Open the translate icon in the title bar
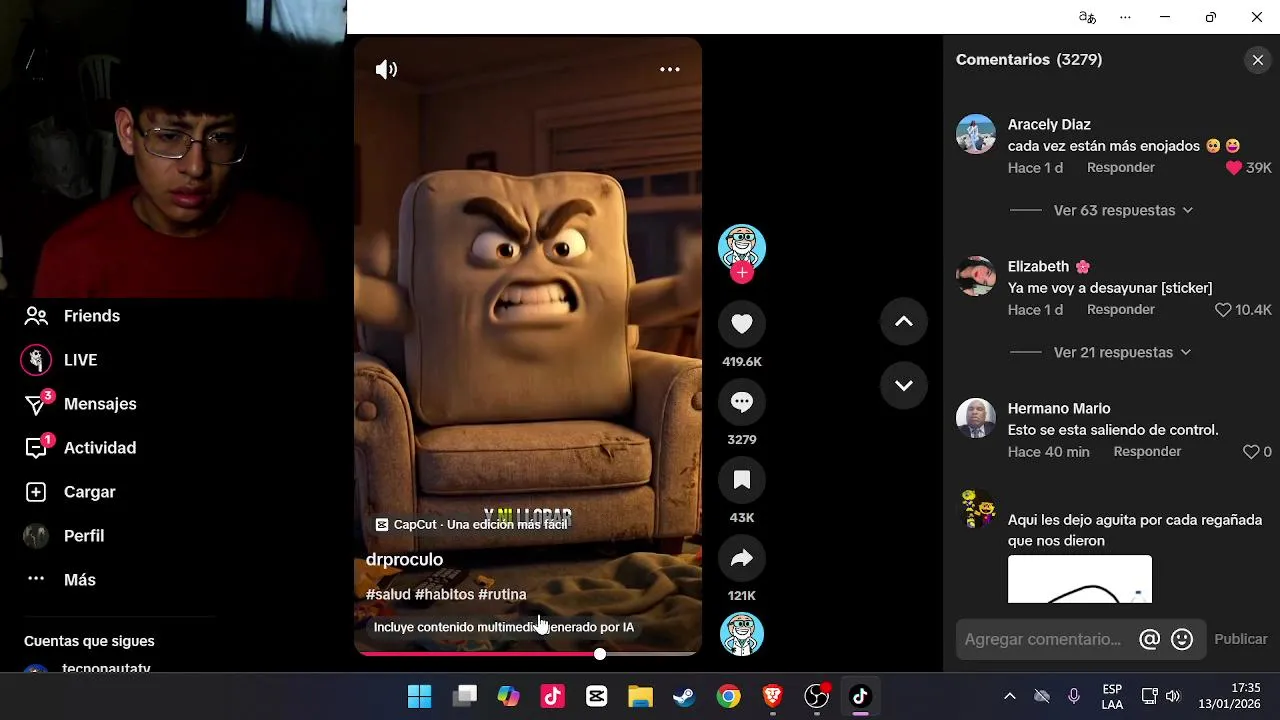This screenshot has height=720, width=1280. click(1087, 17)
